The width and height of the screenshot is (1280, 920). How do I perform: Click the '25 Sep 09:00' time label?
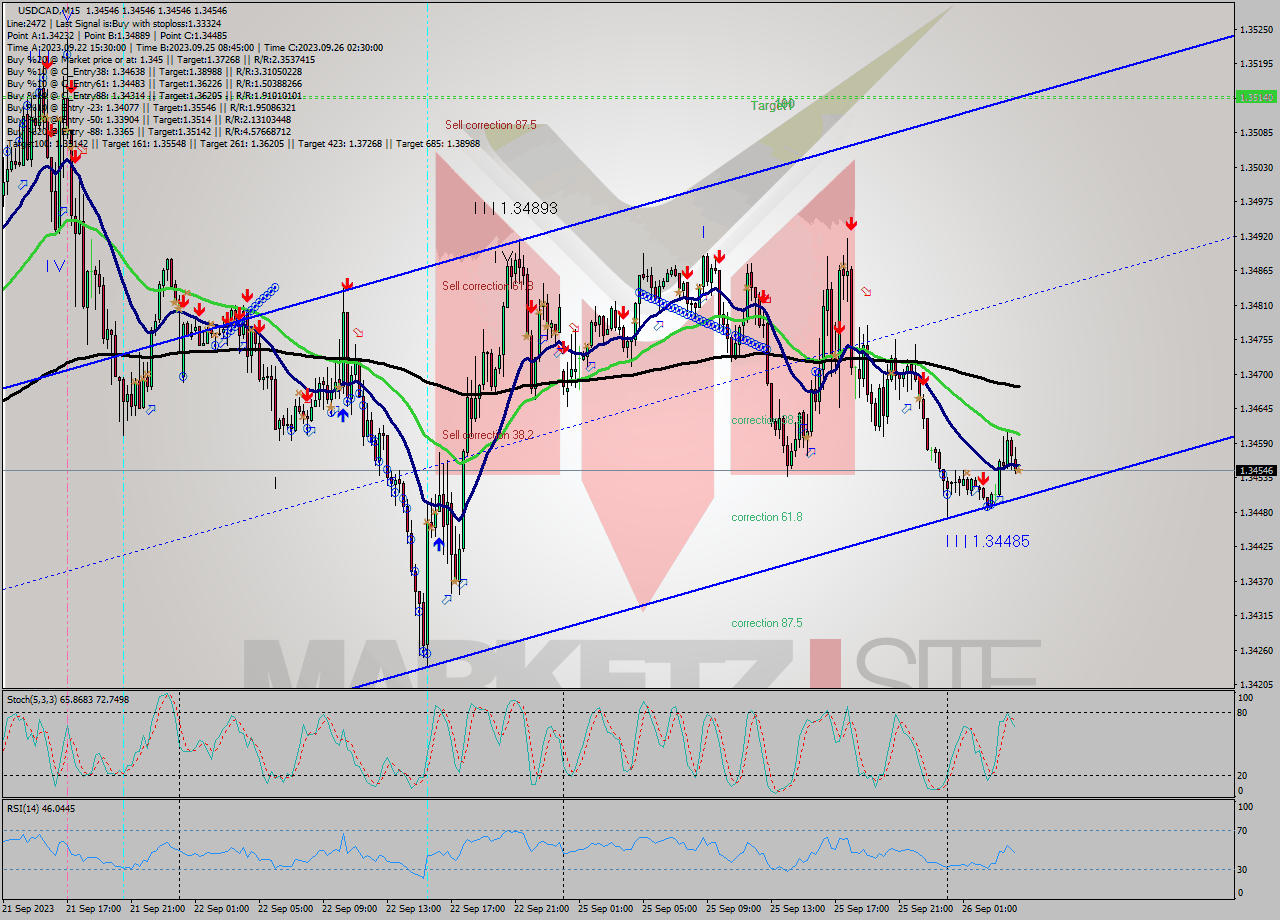[734, 909]
